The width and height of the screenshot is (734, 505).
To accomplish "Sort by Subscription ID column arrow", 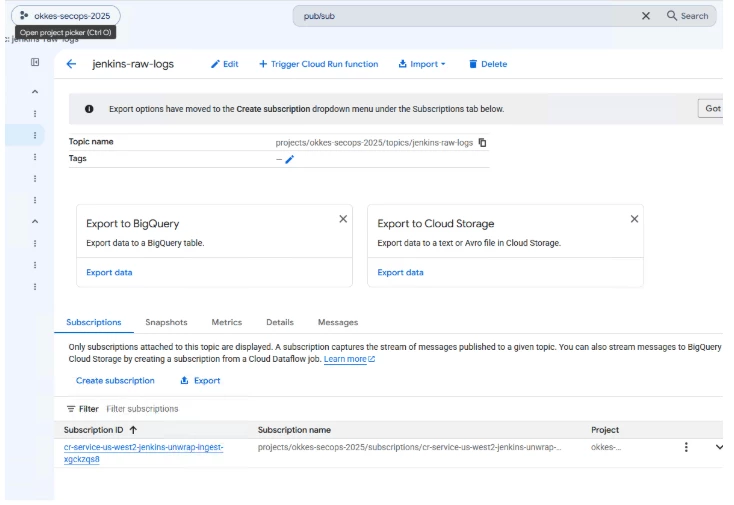I will (133, 430).
